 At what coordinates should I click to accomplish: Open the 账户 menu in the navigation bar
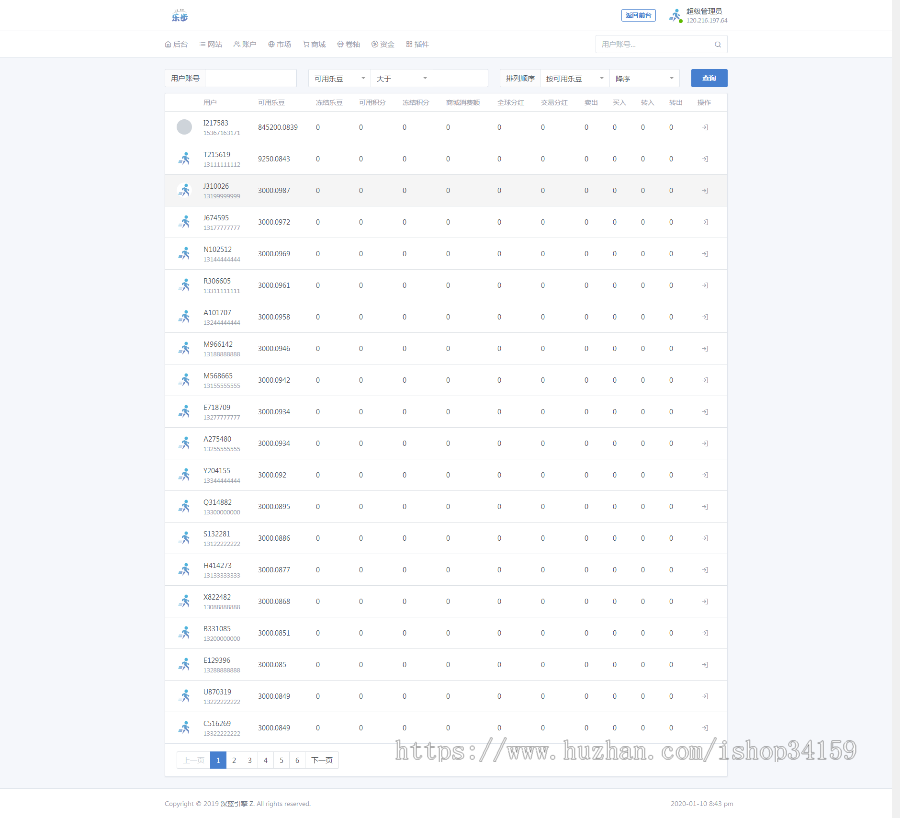point(245,45)
